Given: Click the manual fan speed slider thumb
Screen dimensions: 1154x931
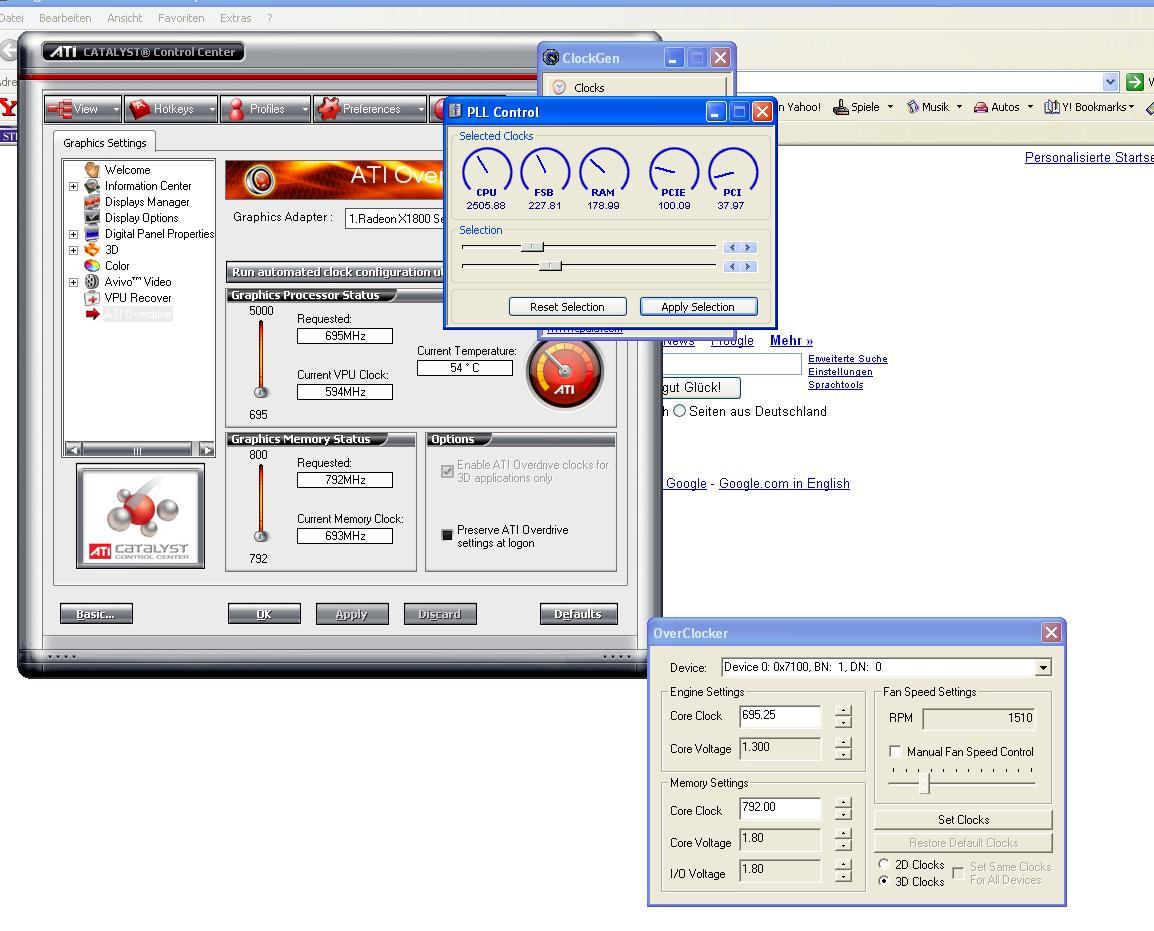Looking at the screenshot, I should point(925,783).
